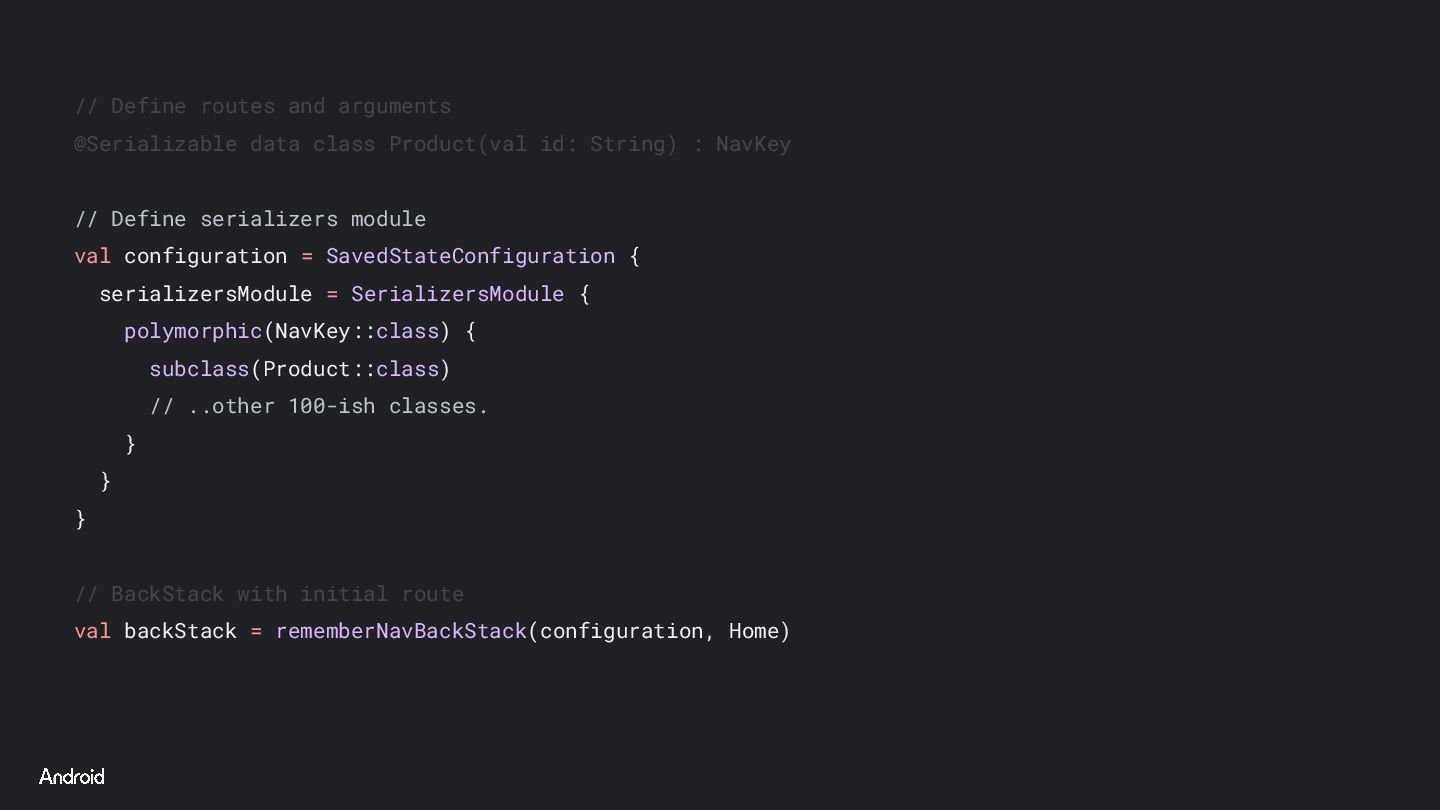Click Product::class inside subclass
The width and height of the screenshot is (1440, 810).
pyautogui.click(x=351, y=369)
